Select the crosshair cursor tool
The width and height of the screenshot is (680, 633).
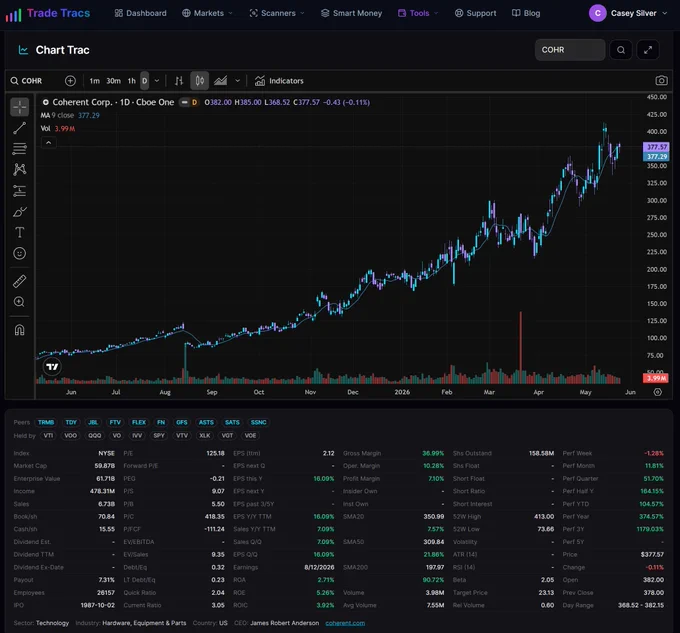(20, 107)
